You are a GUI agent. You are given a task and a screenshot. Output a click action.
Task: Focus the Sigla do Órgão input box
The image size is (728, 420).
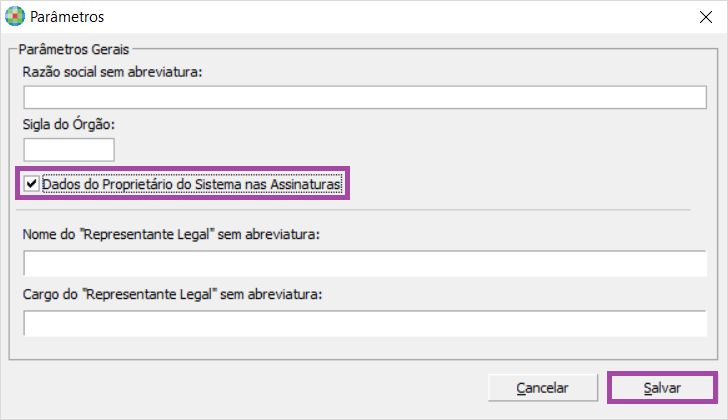coord(69,149)
